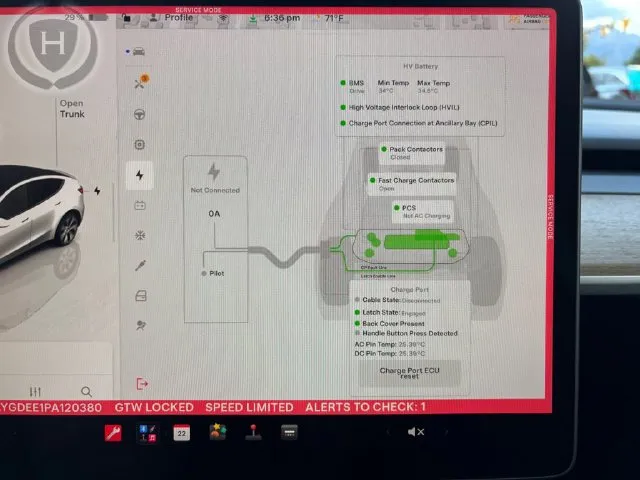
Task: Exit service mode with red exit icon
Action: [142, 384]
